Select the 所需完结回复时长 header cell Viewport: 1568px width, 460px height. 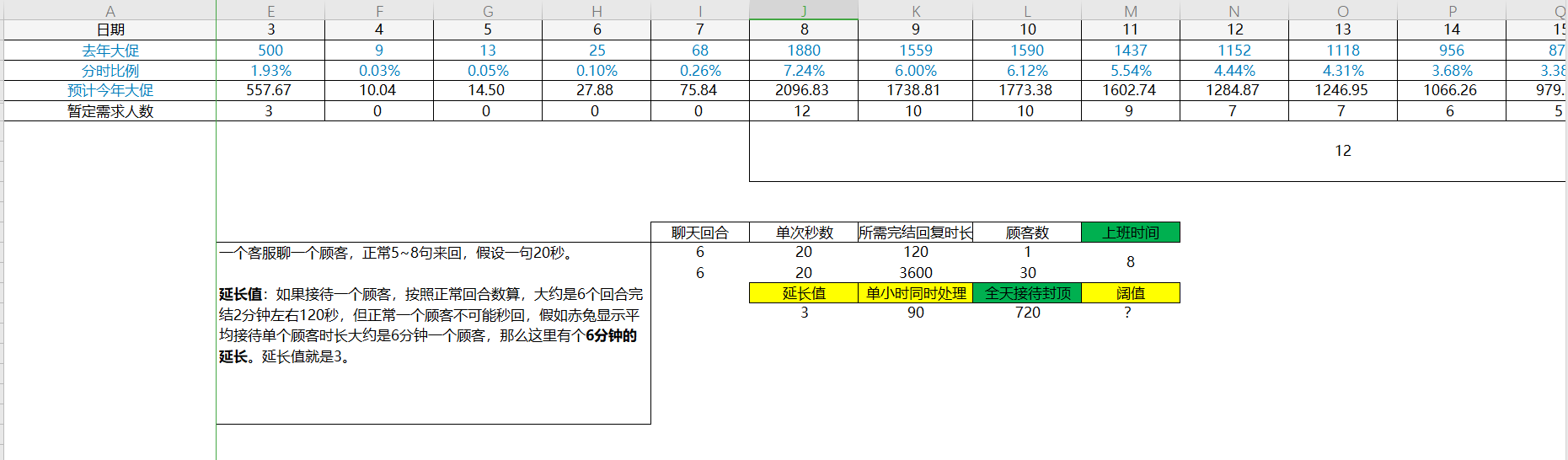point(916,233)
